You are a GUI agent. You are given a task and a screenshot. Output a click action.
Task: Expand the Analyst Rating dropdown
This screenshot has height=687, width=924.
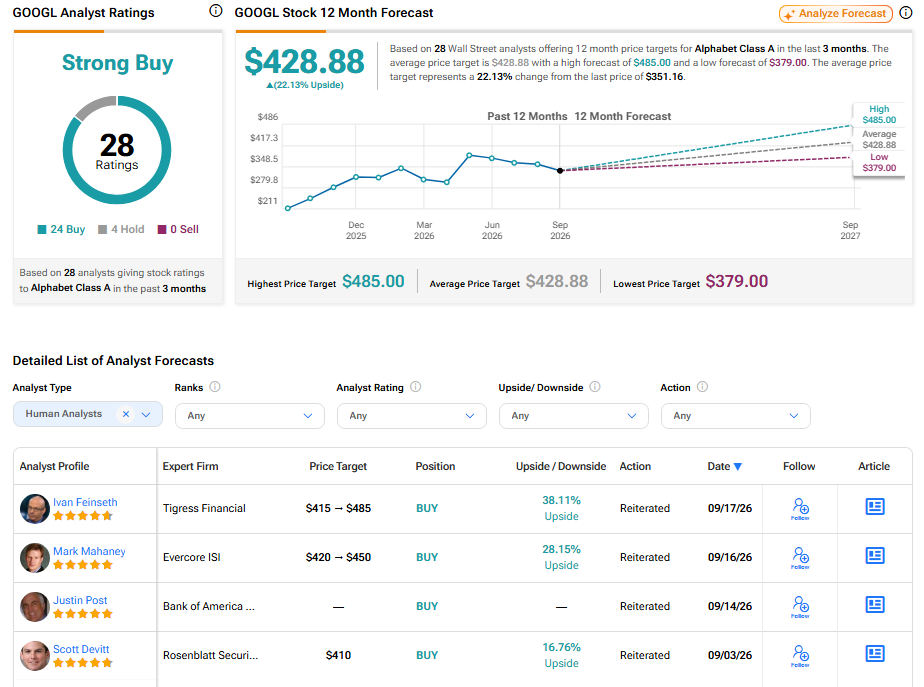point(411,416)
